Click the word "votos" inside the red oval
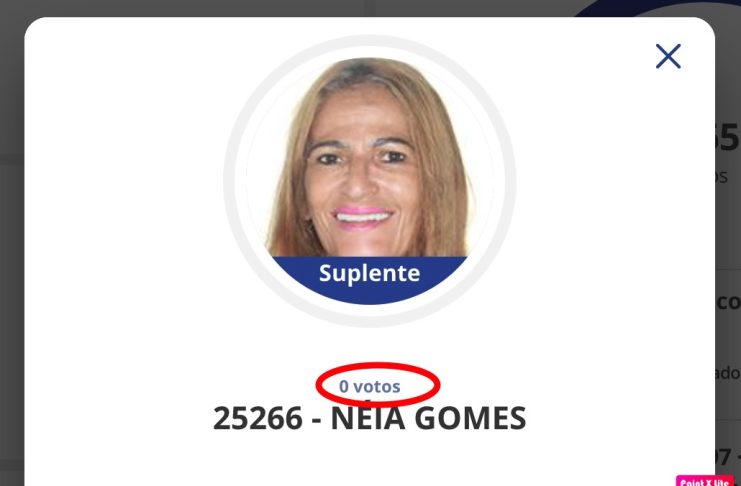741x486 pixels. [x=377, y=387]
